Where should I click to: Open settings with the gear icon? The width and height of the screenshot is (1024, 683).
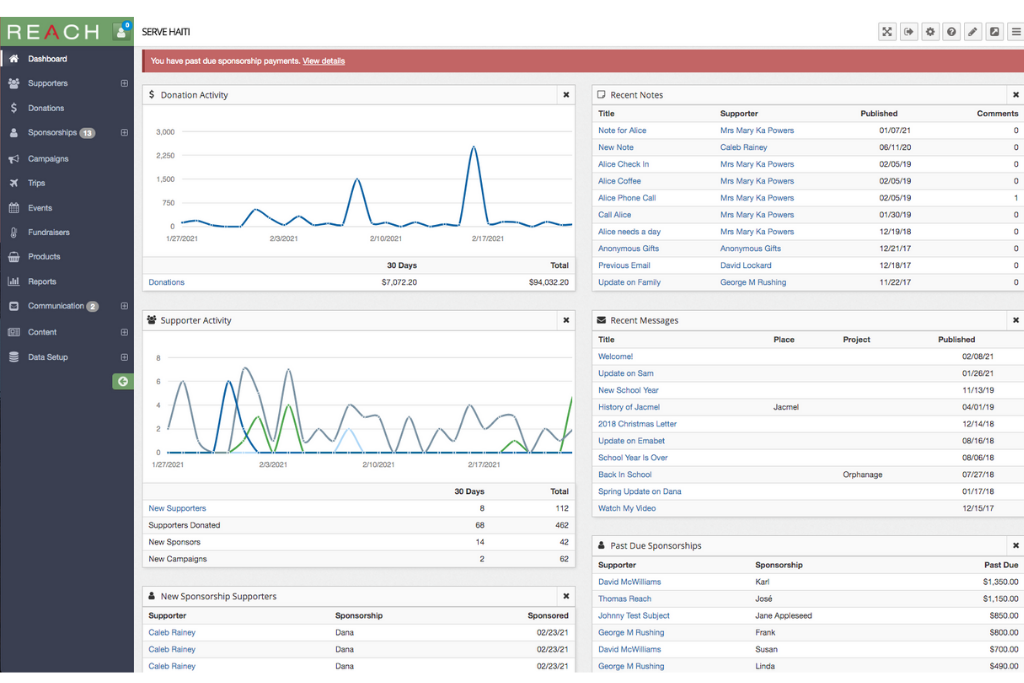coord(930,32)
